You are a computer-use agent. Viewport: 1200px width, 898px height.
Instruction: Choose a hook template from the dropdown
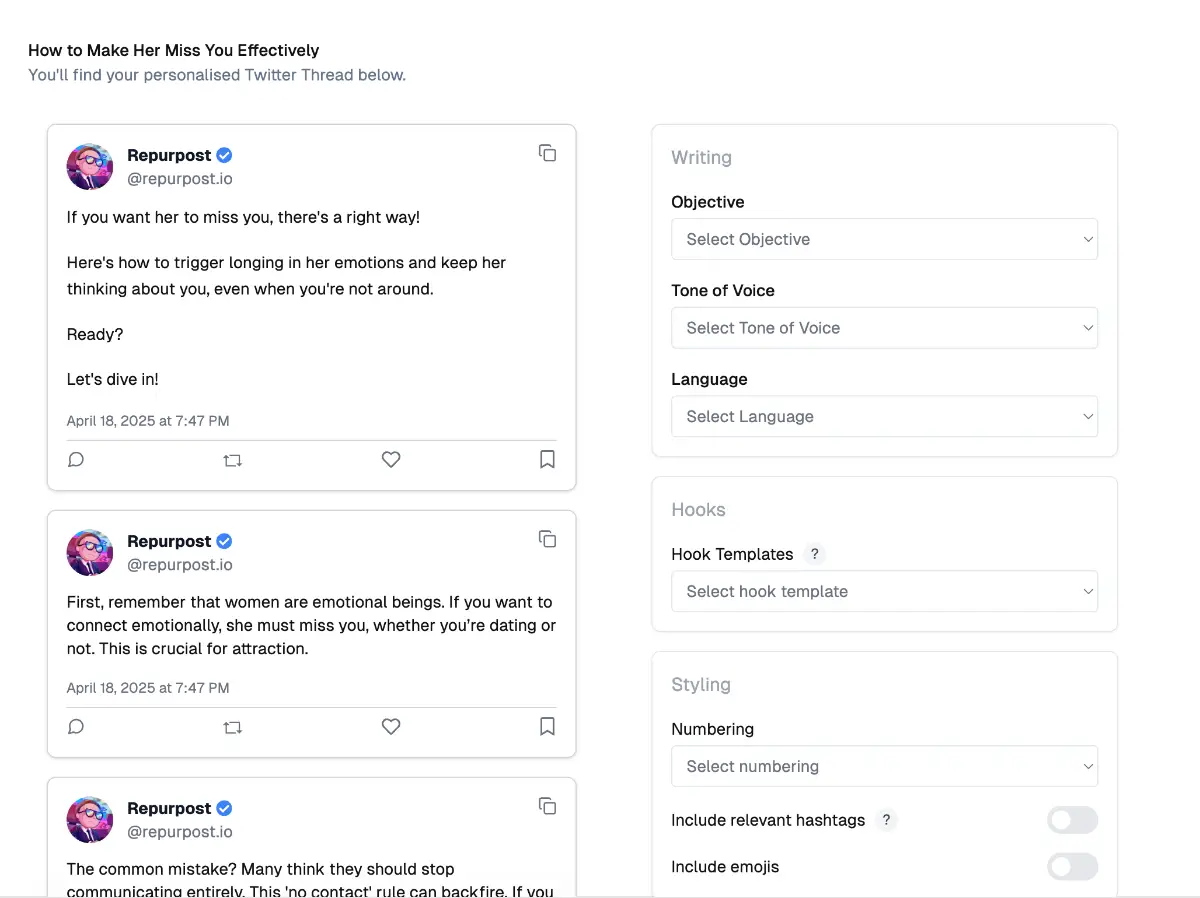click(884, 592)
